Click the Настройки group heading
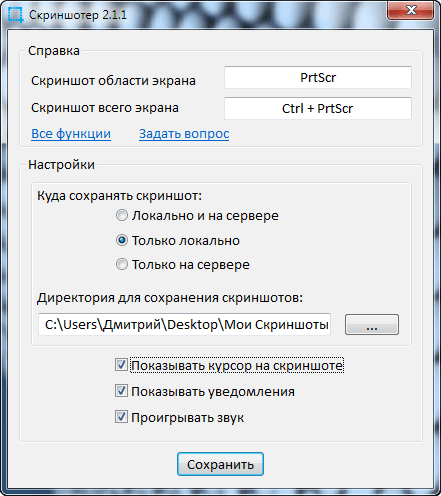The width and height of the screenshot is (441, 496). click(61, 165)
